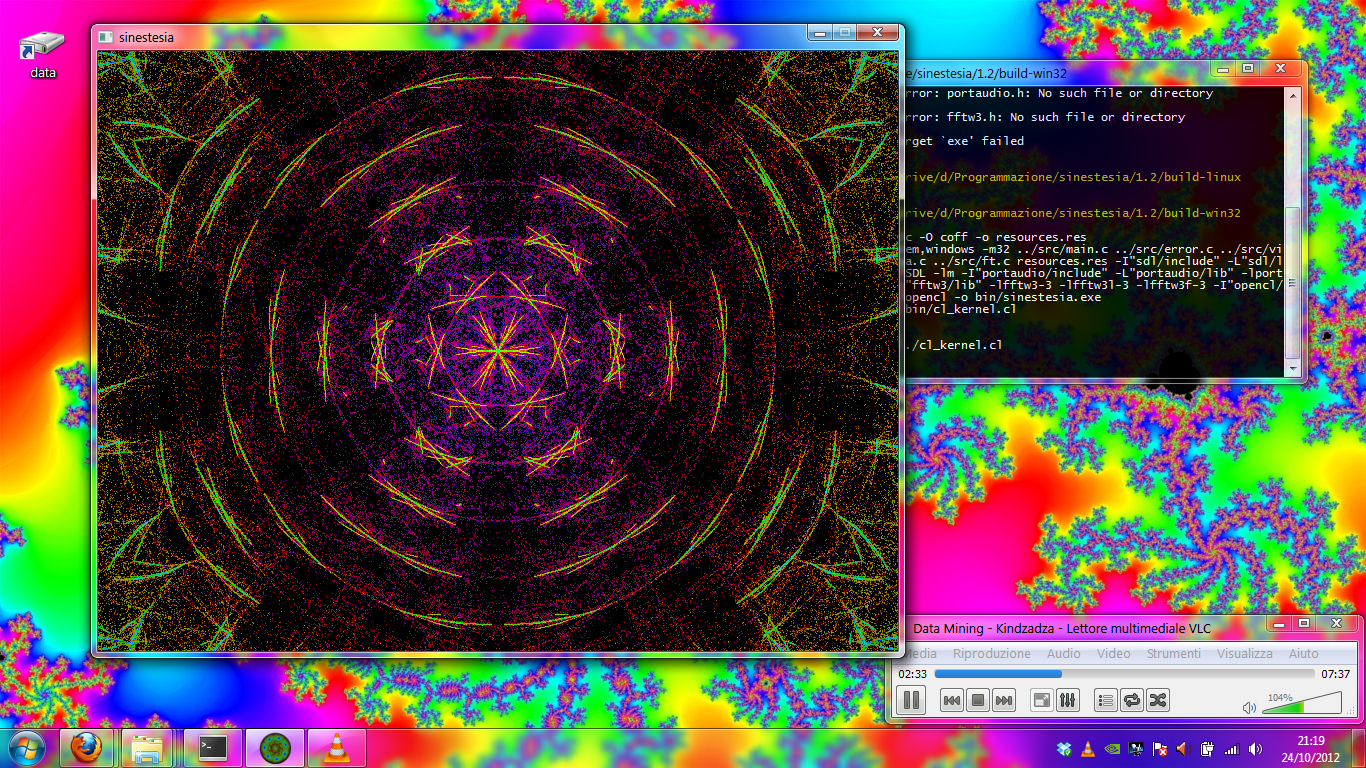1366x768 pixels.
Task: Click the sinestesia window title icon
Action: [x=105, y=37]
